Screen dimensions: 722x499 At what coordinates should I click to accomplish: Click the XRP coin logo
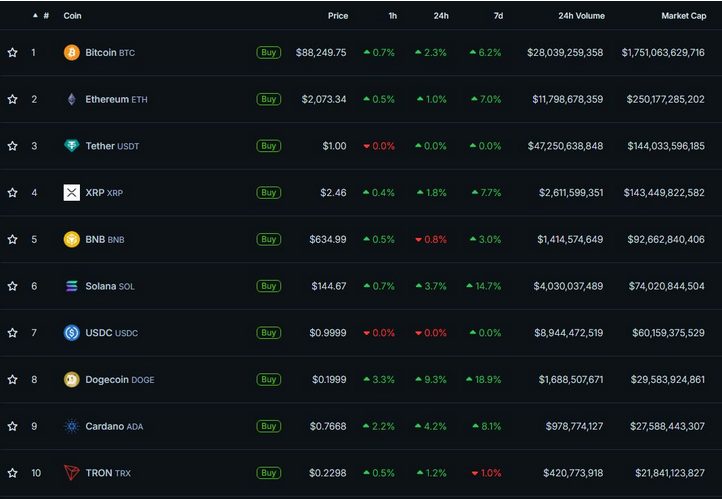pos(71,192)
